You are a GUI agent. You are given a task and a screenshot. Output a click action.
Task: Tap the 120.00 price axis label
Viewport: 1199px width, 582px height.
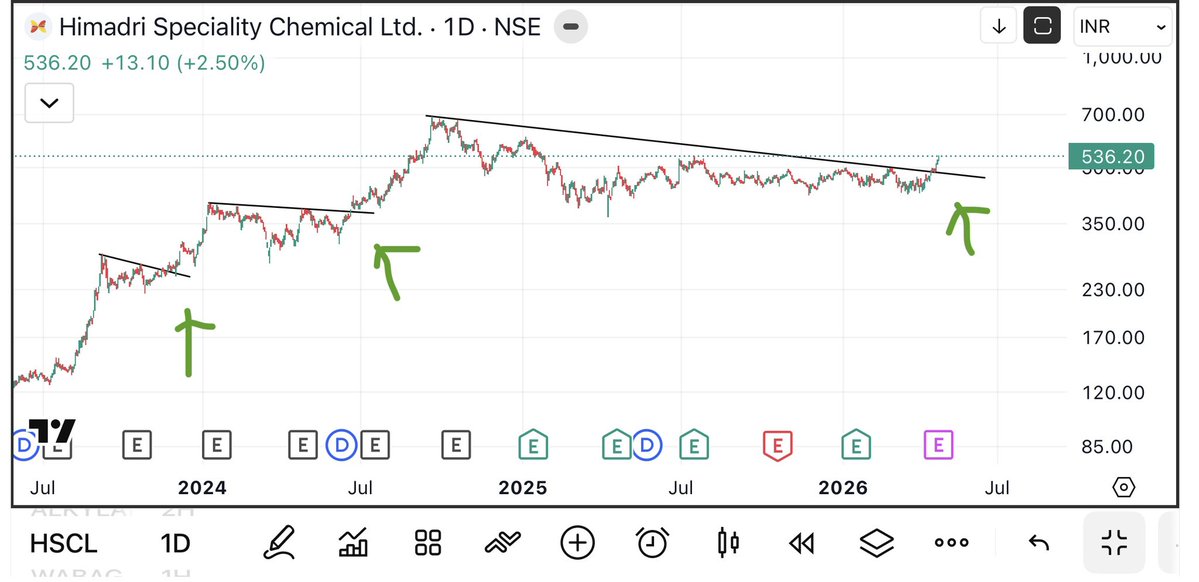point(1113,392)
